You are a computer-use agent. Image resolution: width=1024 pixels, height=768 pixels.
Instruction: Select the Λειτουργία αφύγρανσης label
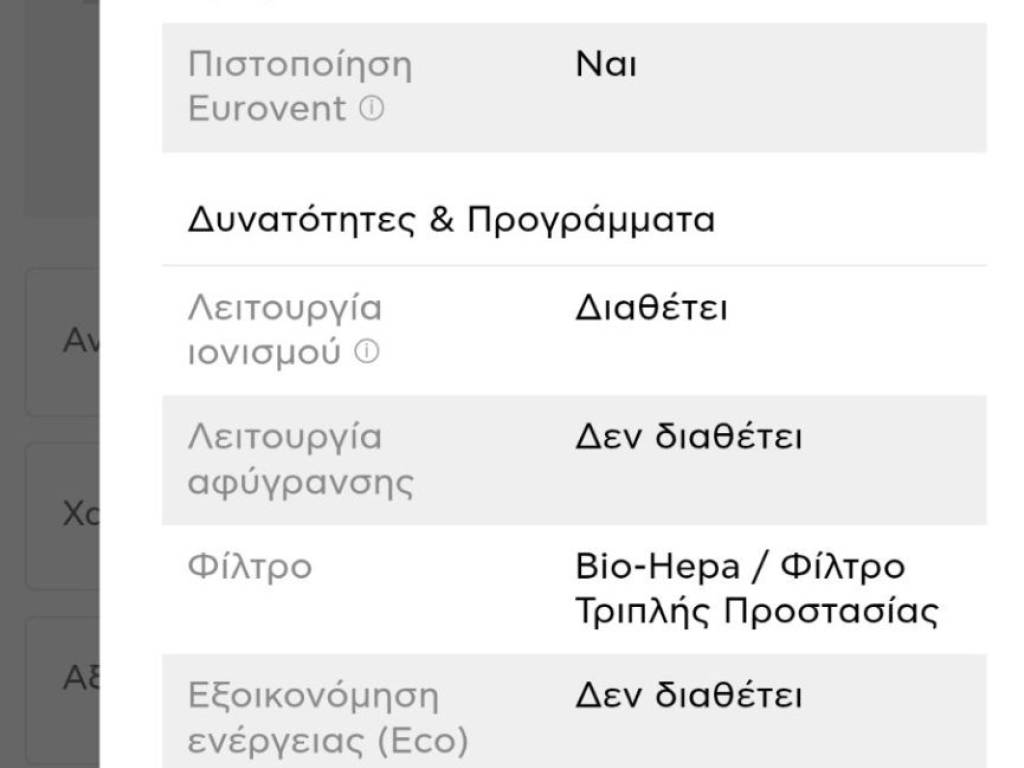point(300,460)
